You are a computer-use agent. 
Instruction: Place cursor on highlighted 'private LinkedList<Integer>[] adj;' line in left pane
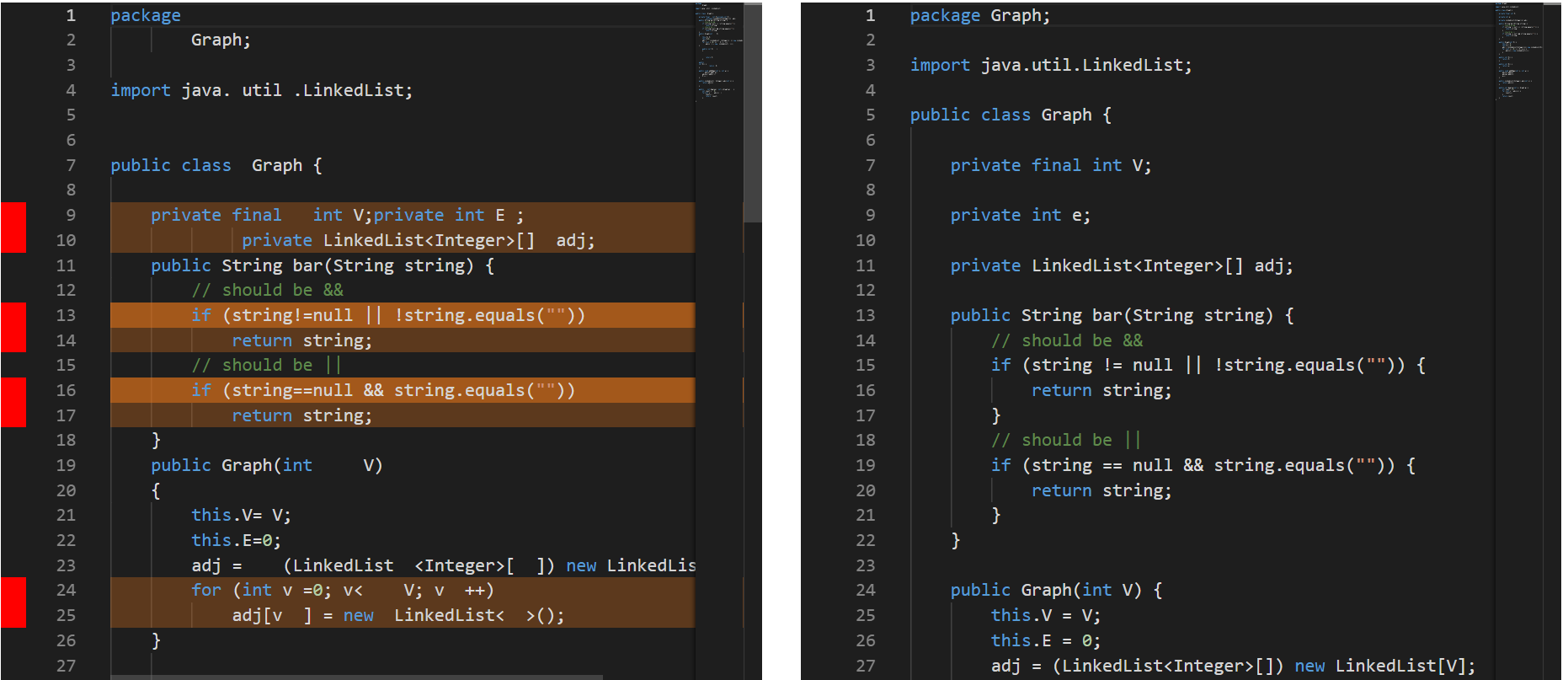[419, 240]
